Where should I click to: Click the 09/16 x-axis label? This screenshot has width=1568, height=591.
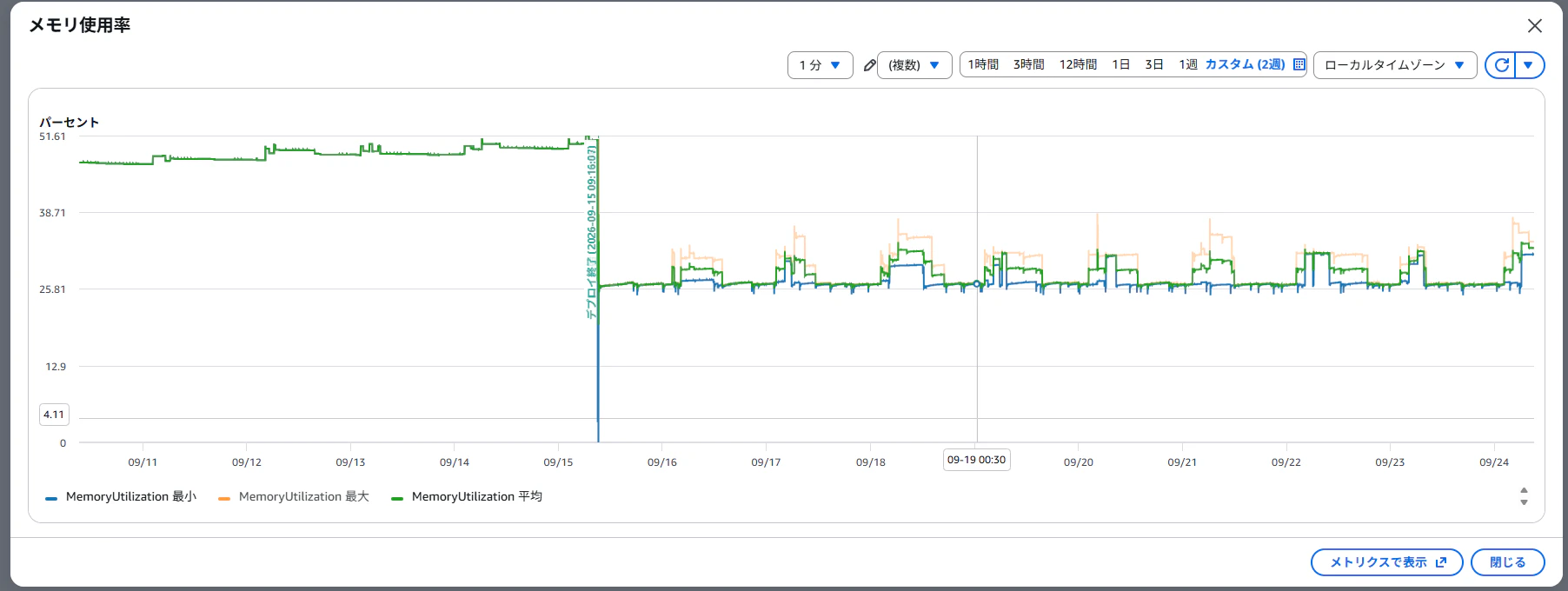point(662,462)
